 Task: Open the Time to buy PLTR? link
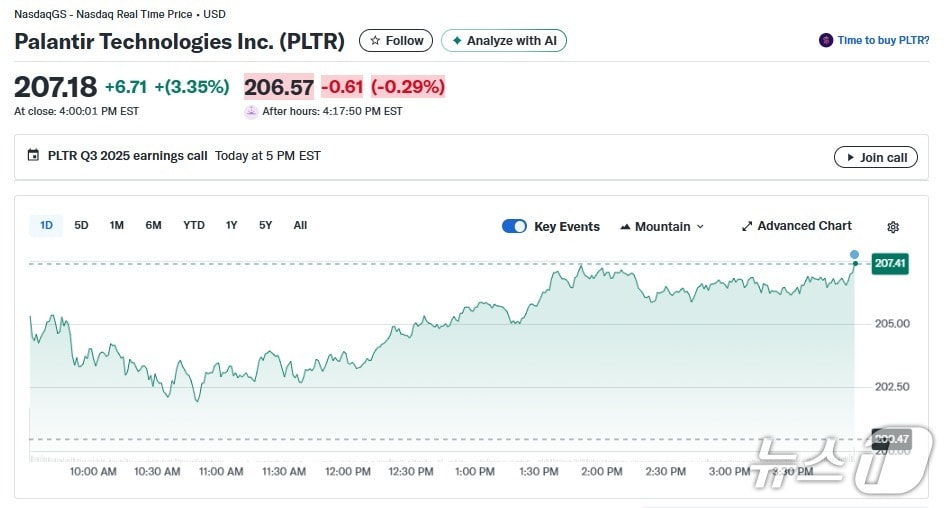click(x=883, y=41)
